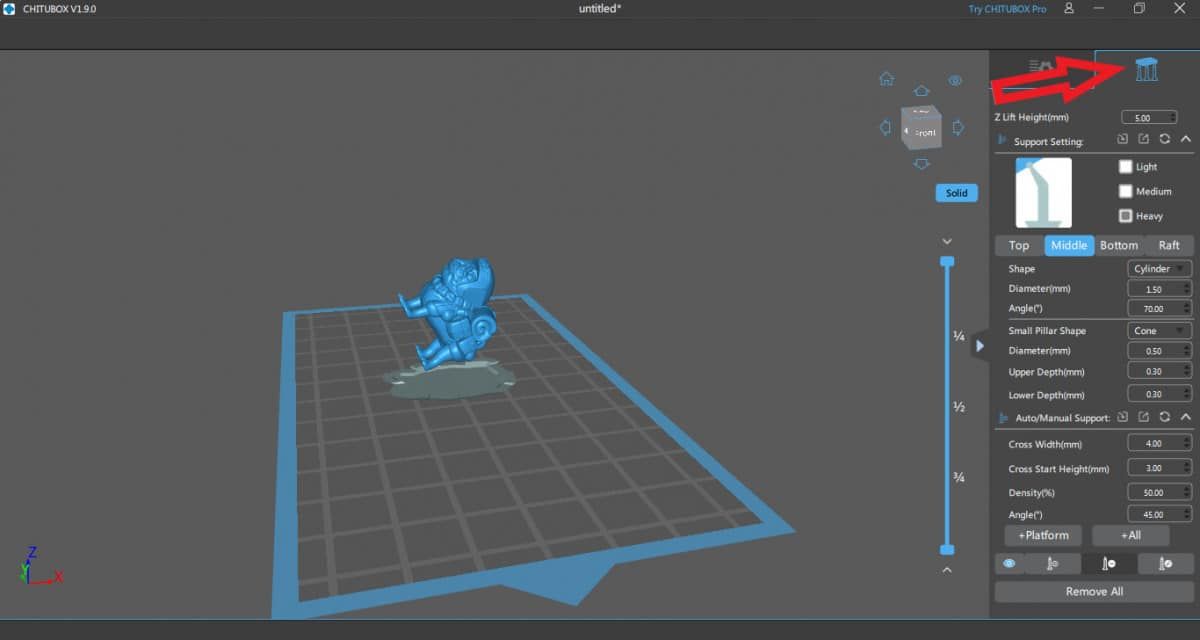
Task: Select the Support settings panel icon
Action: [1146, 68]
